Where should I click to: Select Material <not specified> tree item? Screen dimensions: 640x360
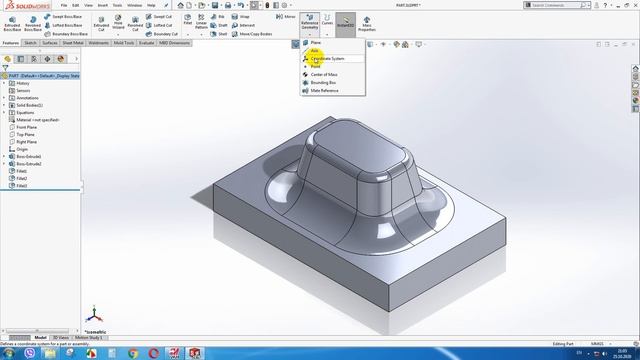click(34, 120)
